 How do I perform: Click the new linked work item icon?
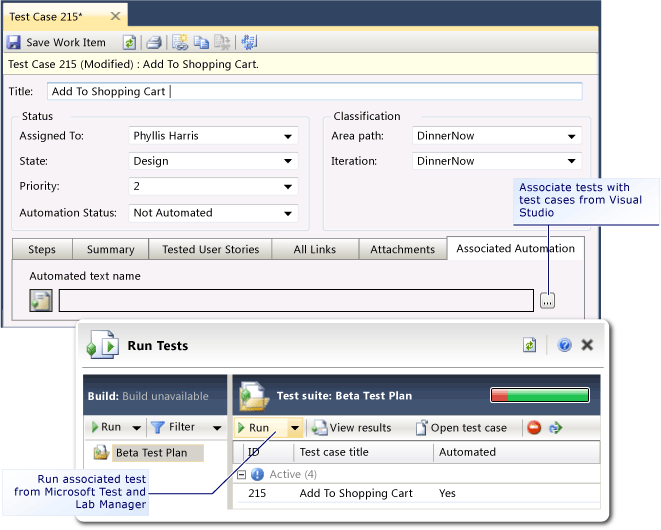point(180,42)
